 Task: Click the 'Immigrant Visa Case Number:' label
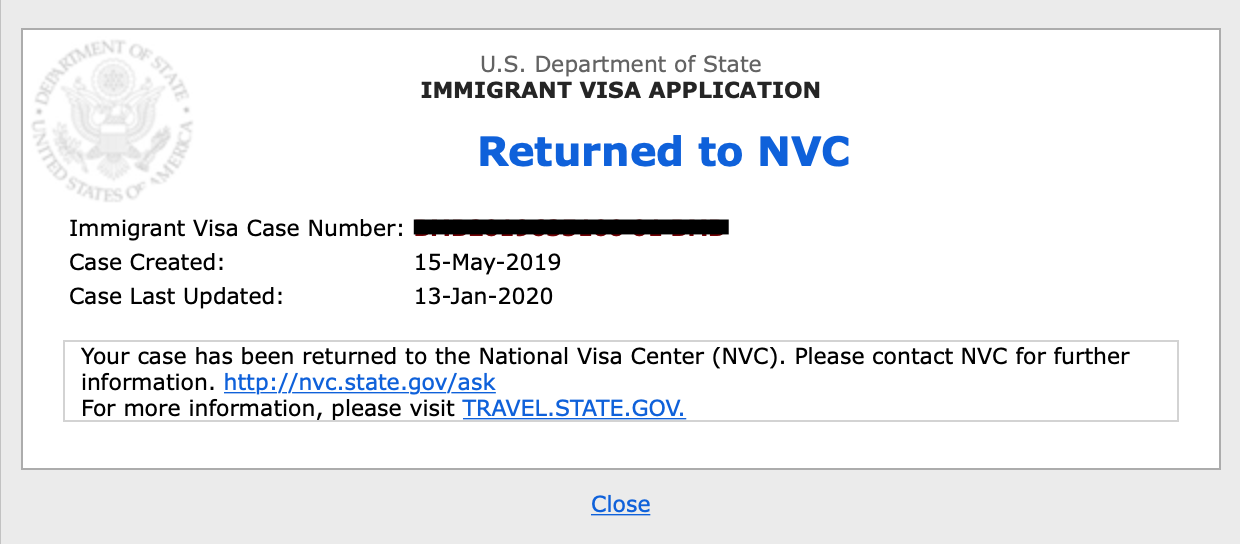coord(236,229)
